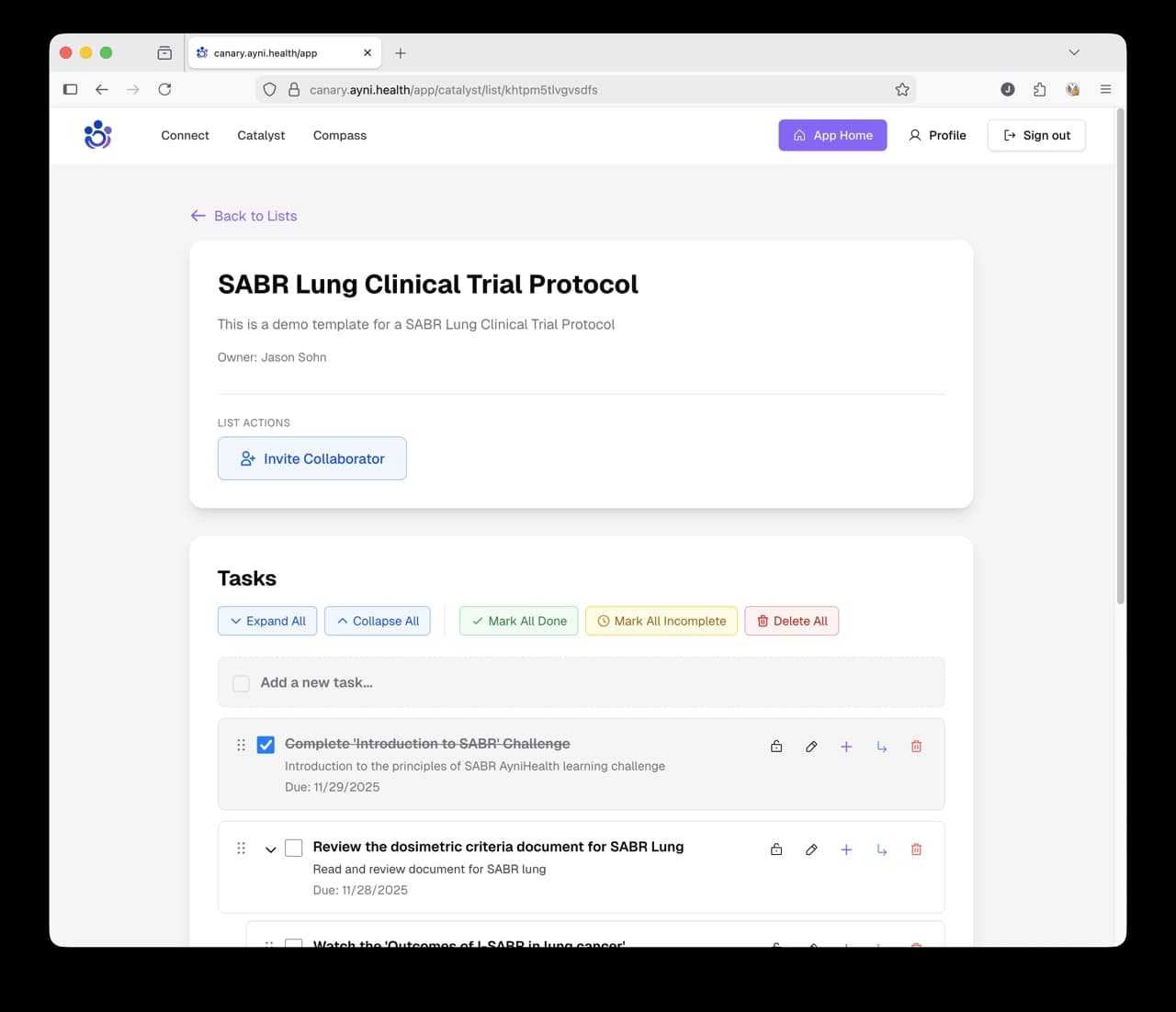This screenshot has width=1176, height=1012.
Task: Collapse the dosimetric criteria task via its chevron
Action: pyautogui.click(x=271, y=849)
